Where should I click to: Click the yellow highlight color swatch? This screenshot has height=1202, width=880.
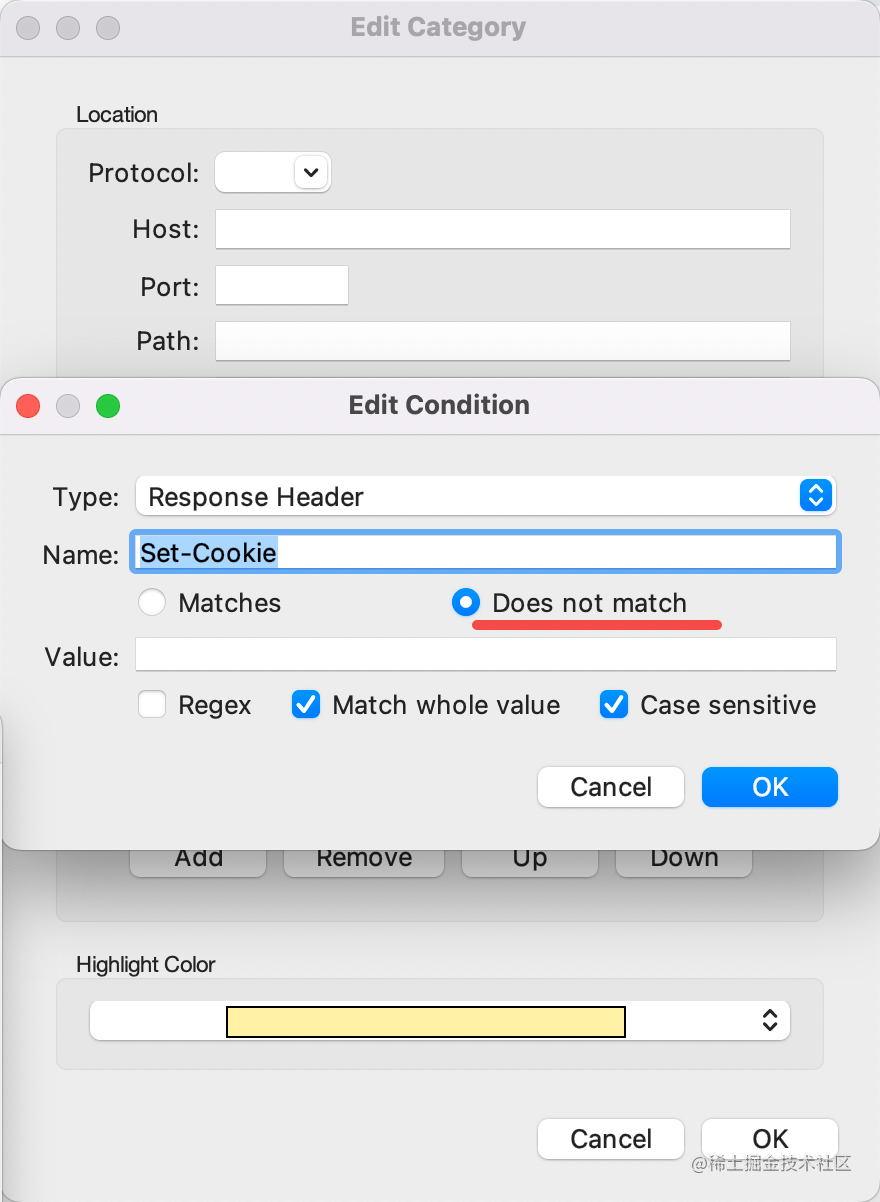click(x=426, y=1022)
